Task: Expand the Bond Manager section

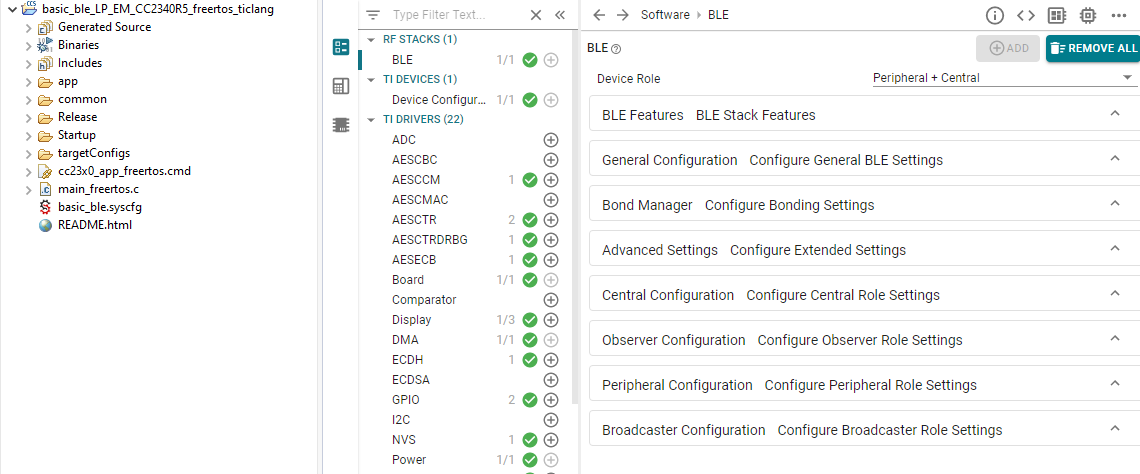Action: click(1115, 204)
